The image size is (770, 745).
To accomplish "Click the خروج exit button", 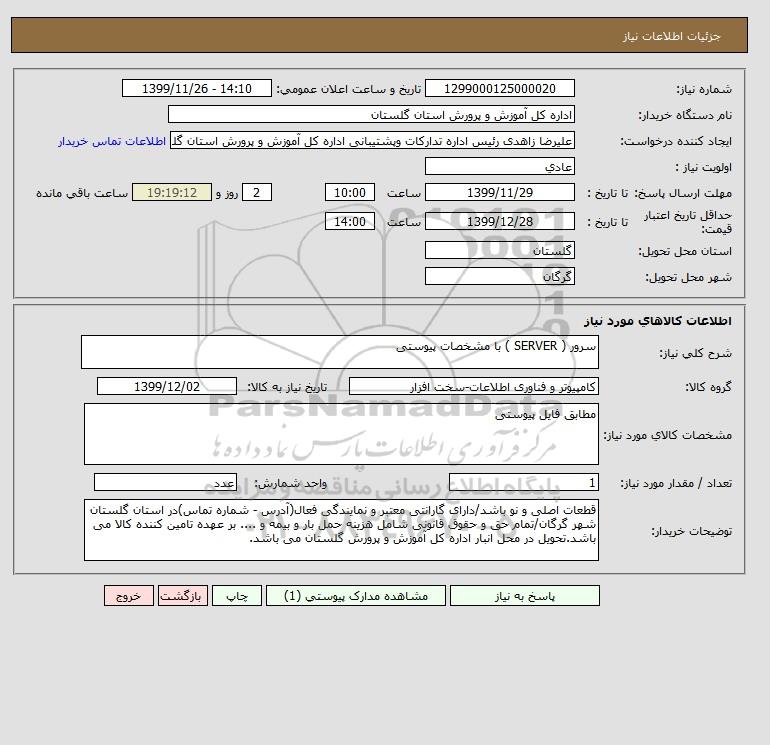I will point(129,596).
